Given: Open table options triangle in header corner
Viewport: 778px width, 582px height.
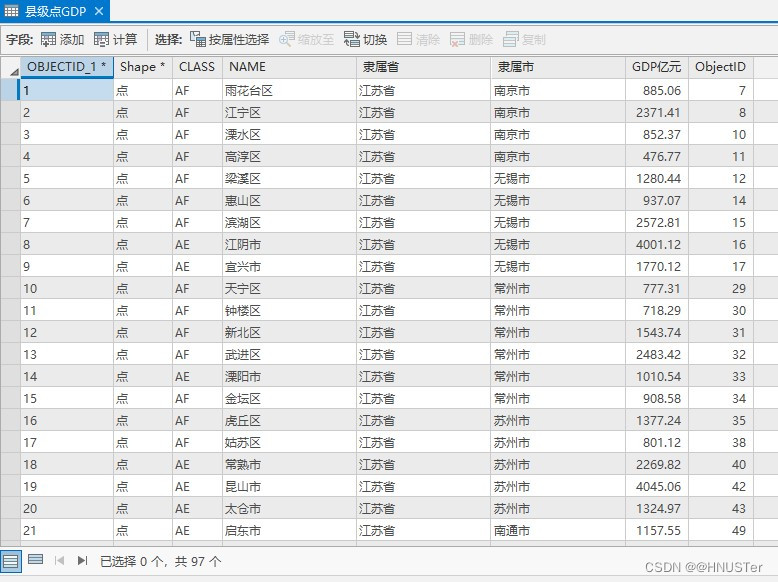Looking at the screenshot, I should click(14, 72).
